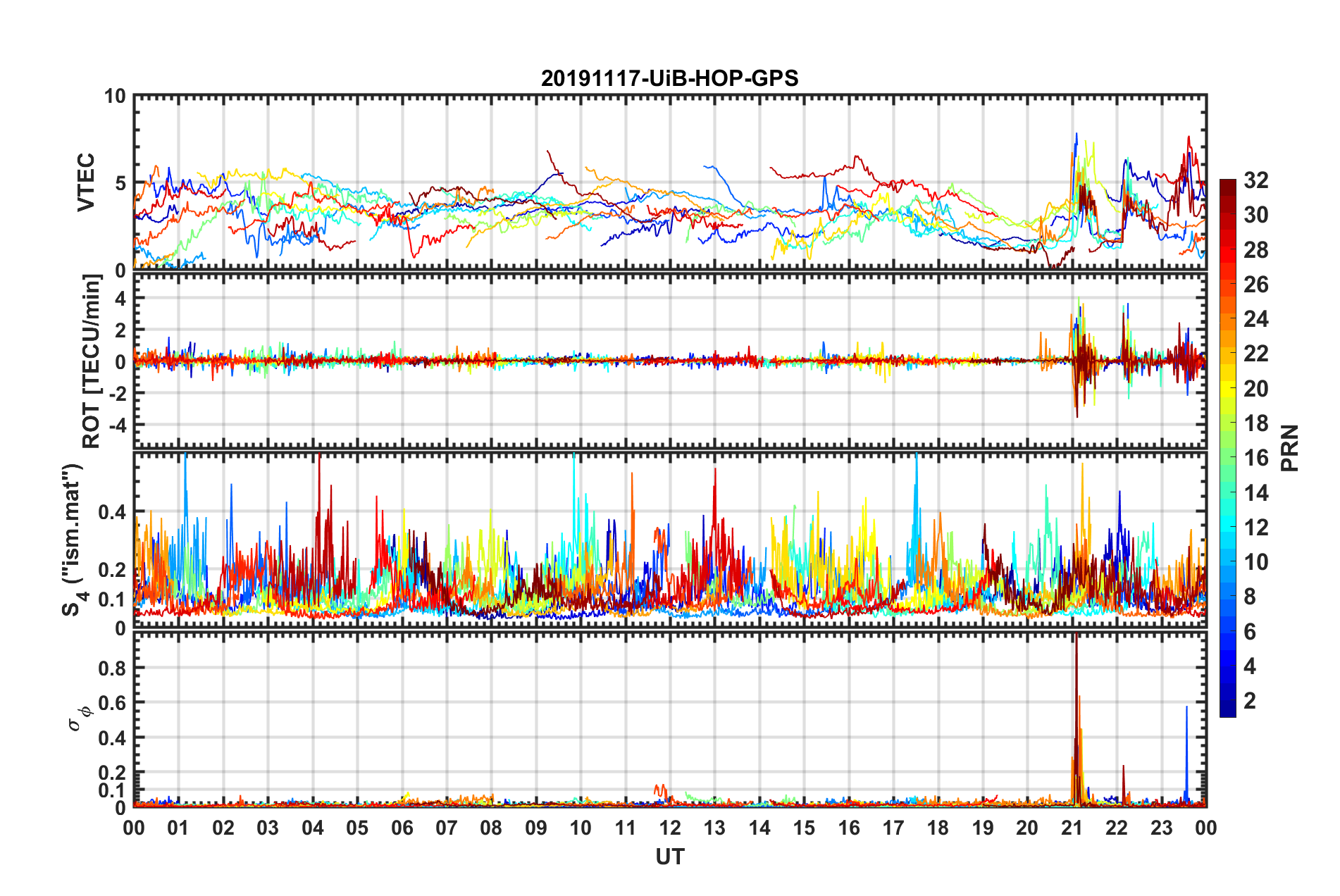Click S4 axis tick label 0.4

click(x=113, y=512)
